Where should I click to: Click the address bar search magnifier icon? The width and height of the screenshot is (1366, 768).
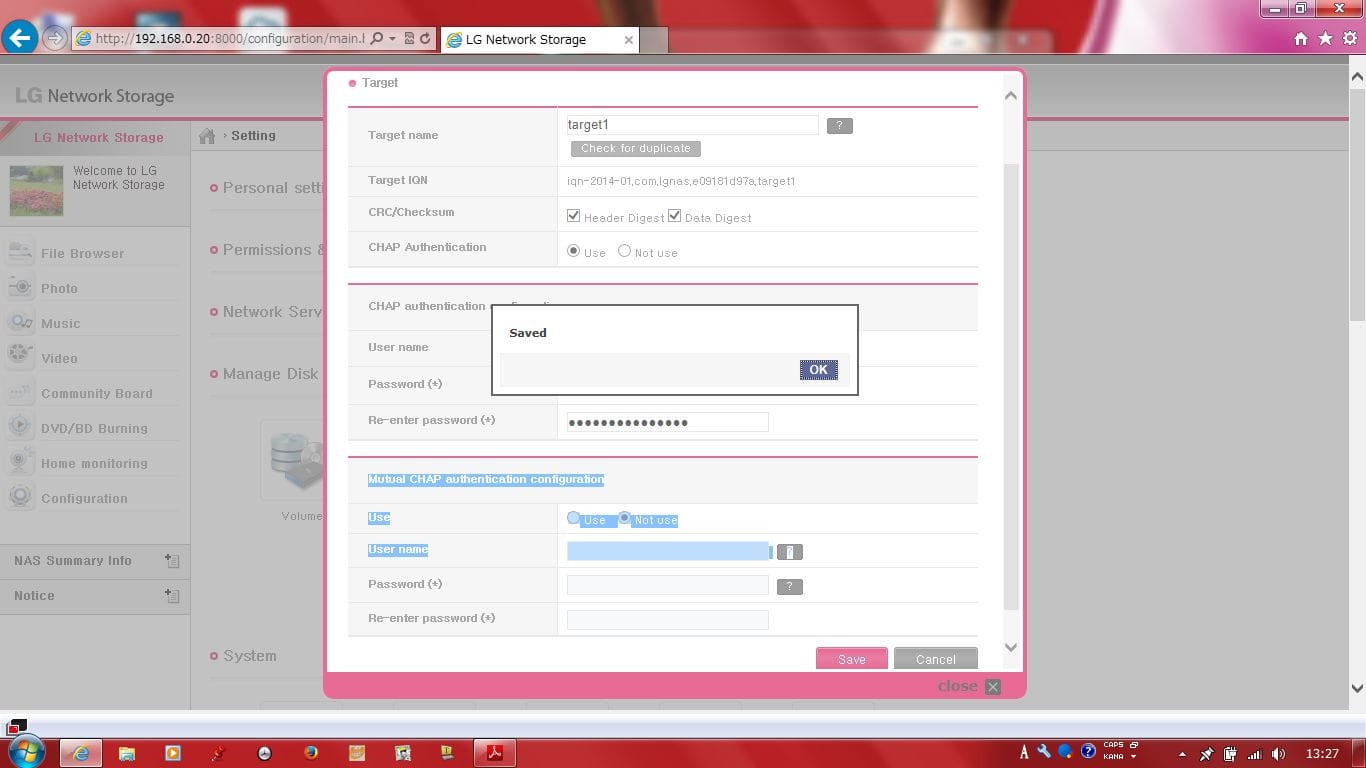(377, 39)
